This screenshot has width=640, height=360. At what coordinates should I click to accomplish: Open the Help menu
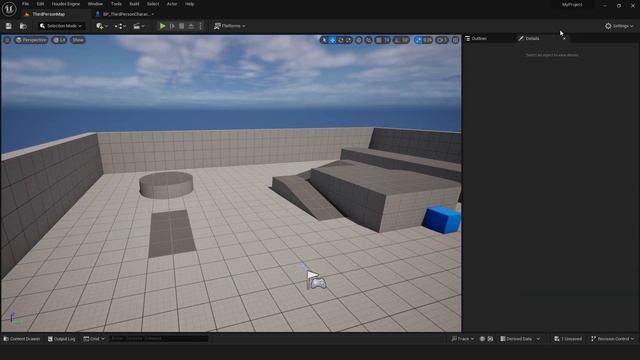point(189,4)
